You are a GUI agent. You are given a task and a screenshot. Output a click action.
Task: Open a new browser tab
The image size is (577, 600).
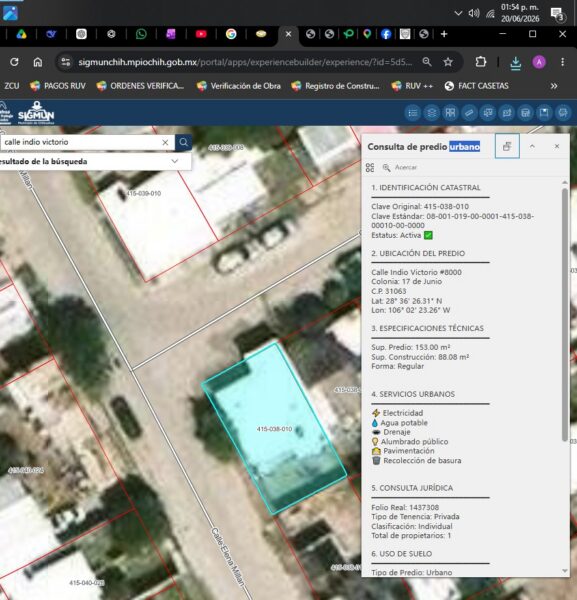[x=444, y=34]
